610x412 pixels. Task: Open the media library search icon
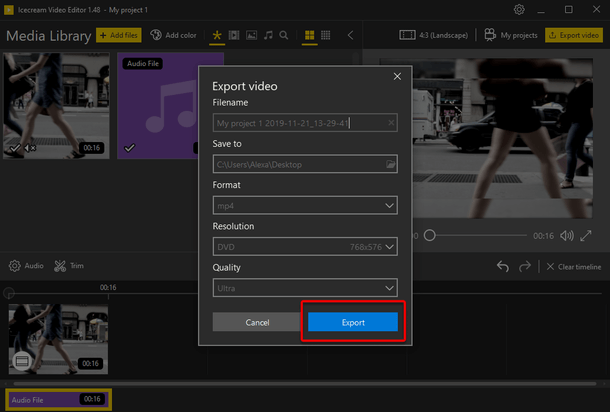point(284,35)
